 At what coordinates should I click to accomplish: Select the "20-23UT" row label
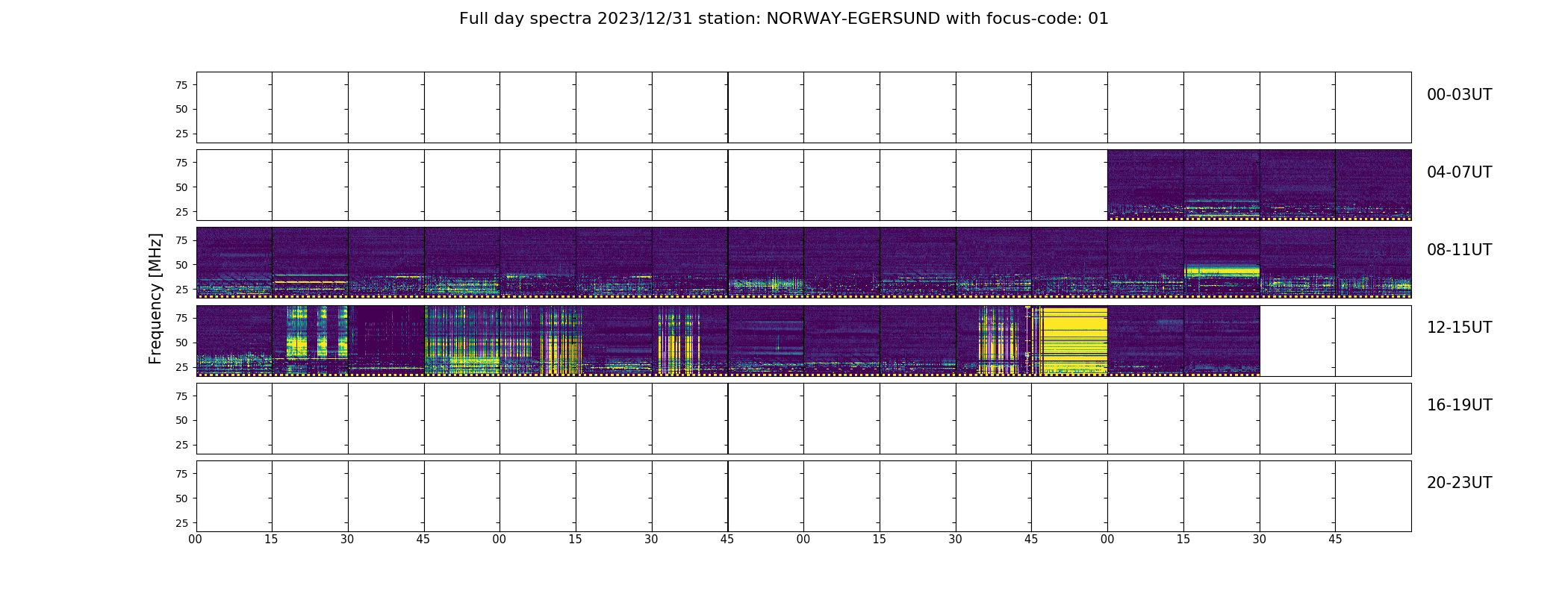click(1459, 483)
